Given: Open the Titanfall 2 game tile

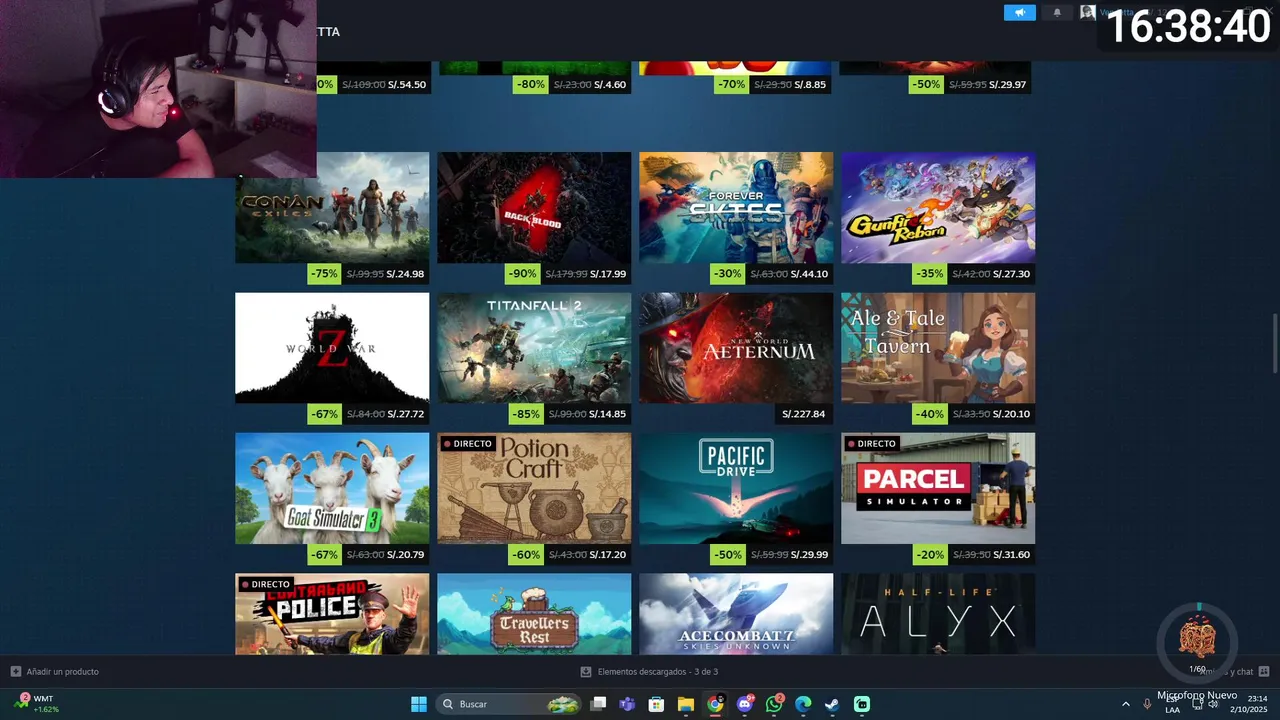Looking at the screenshot, I should click(534, 348).
